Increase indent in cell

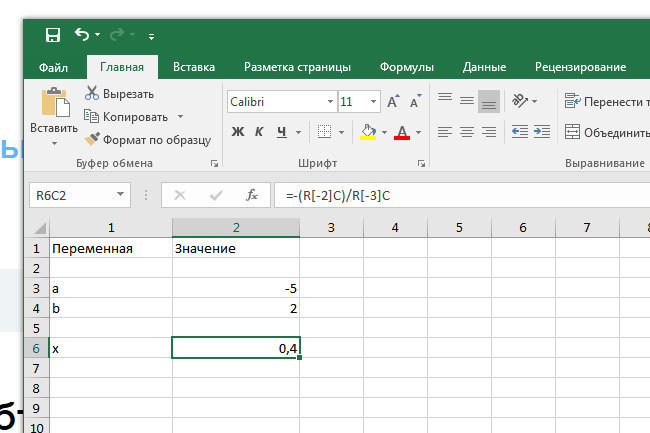coord(542,132)
